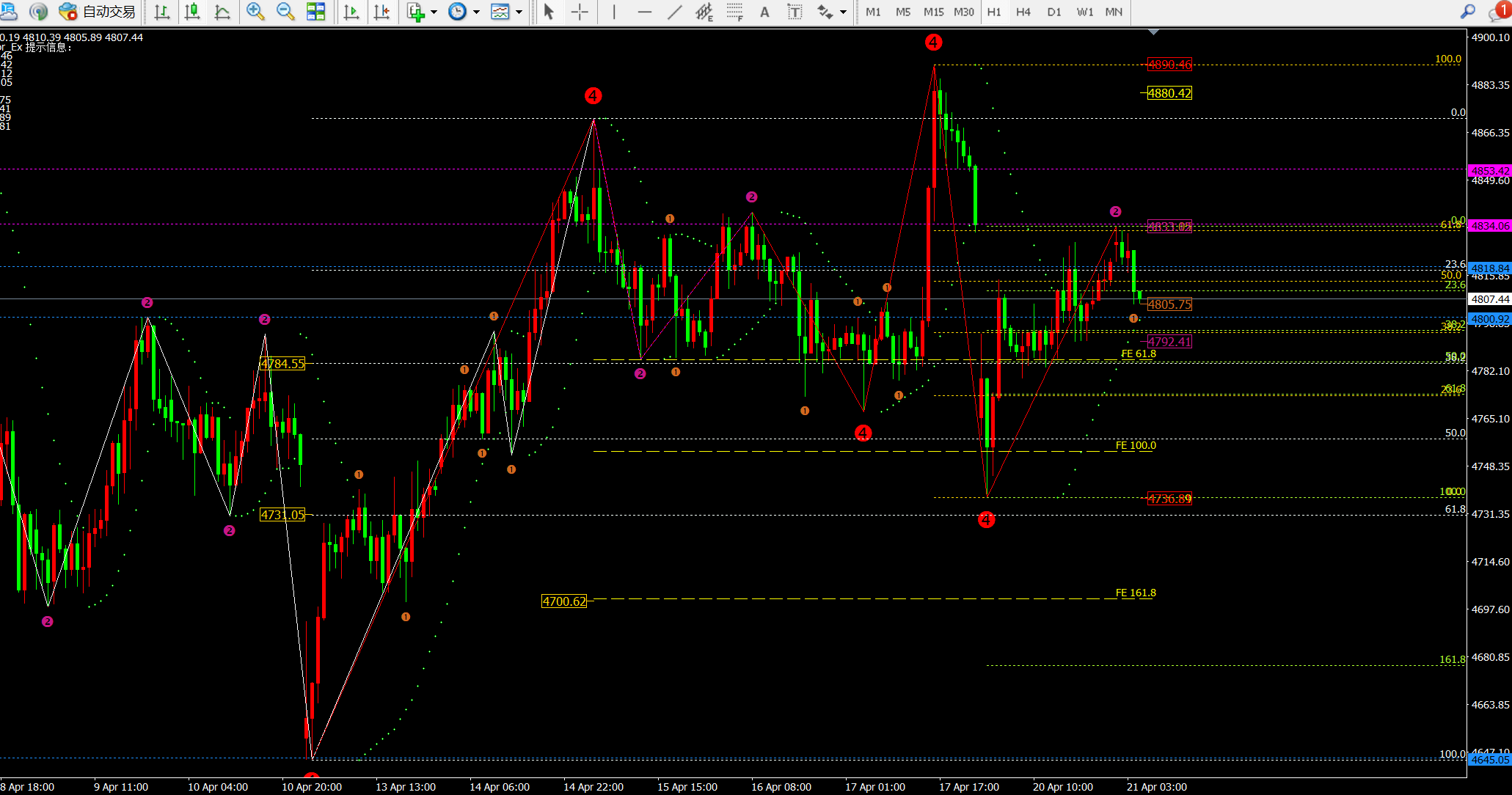Toggle the chart auto-scroll icon
This screenshot has height=795, width=1512.
tap(351, 12)
